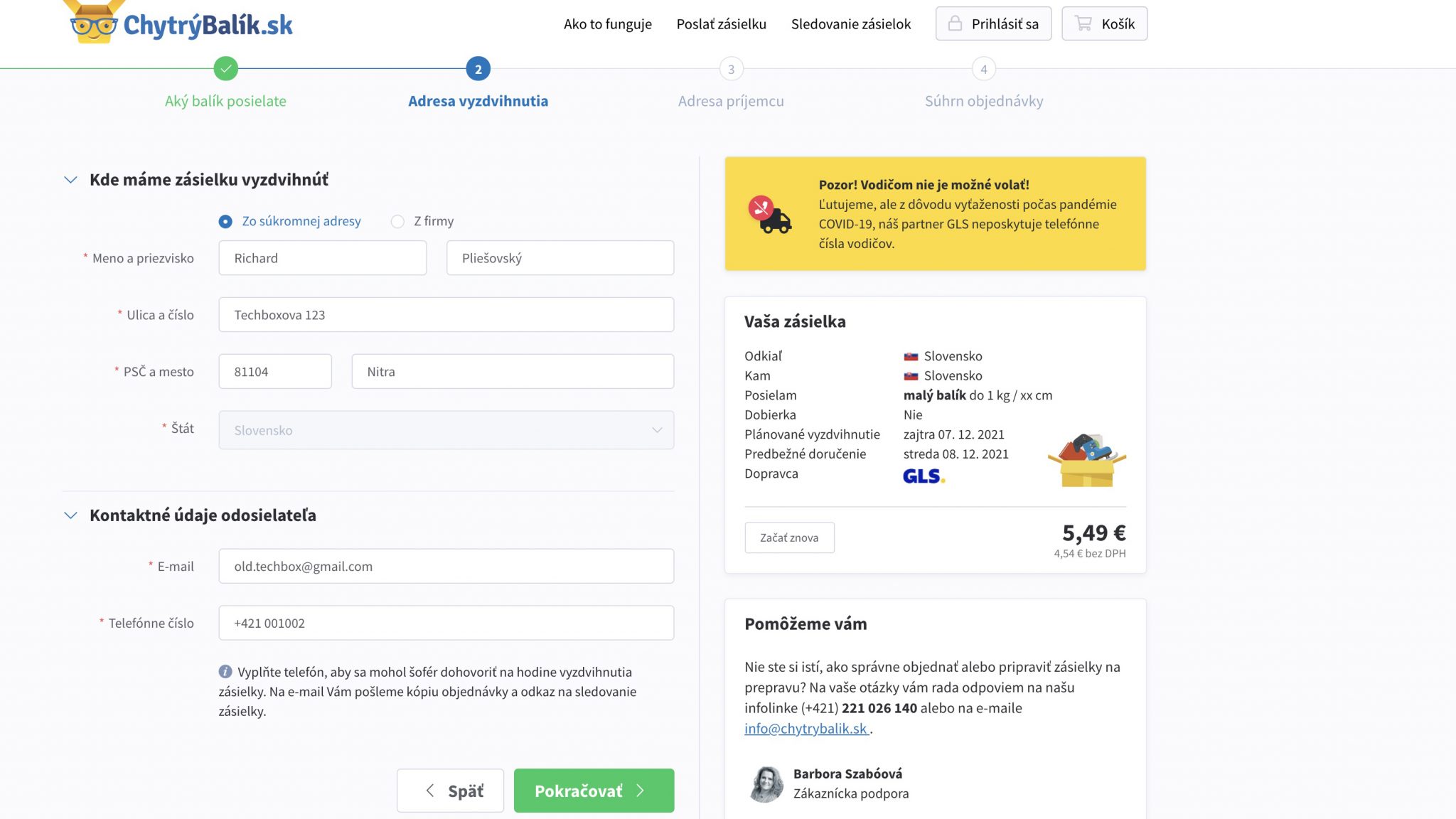
Task: Click step 4 circle in progress bar
Action: pyautogui.click(x=984, y=69)
